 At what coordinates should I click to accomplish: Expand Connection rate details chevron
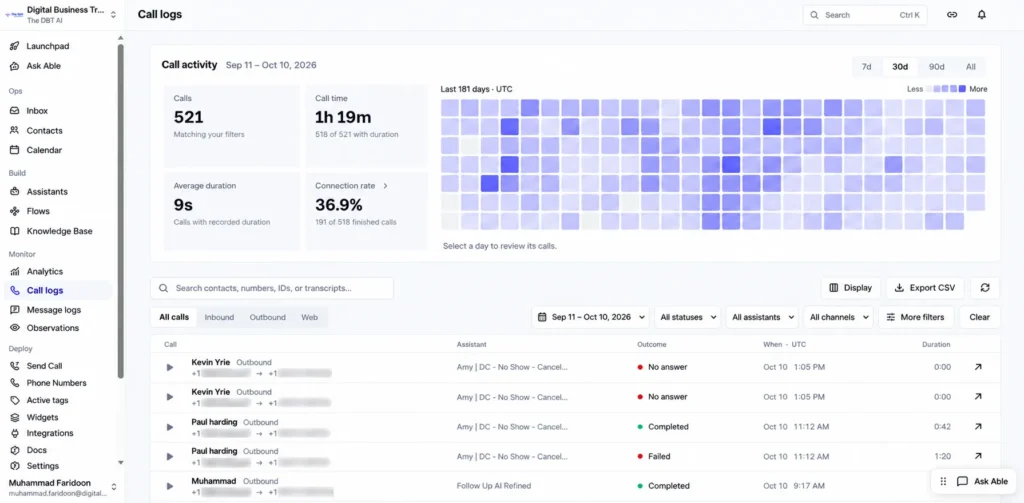385,186
